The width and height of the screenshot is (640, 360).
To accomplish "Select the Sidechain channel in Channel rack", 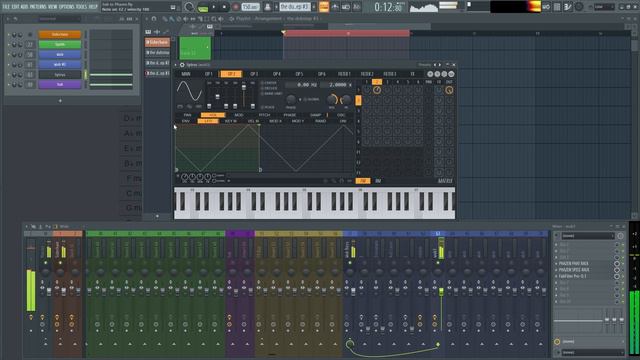I will 60,35.
